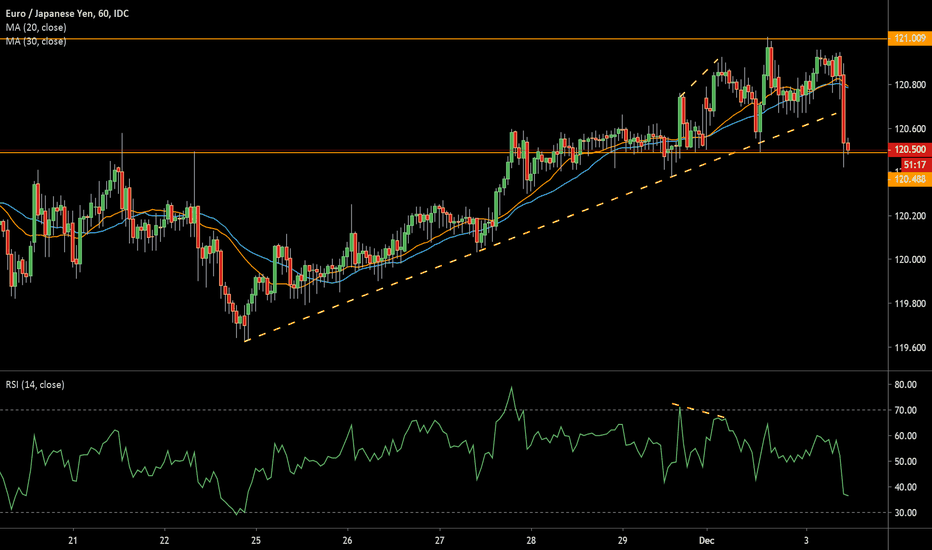Viewport: 932px width, 550px height.
Task: Select the 119.600 price axis value
Action: coord(910,348)
